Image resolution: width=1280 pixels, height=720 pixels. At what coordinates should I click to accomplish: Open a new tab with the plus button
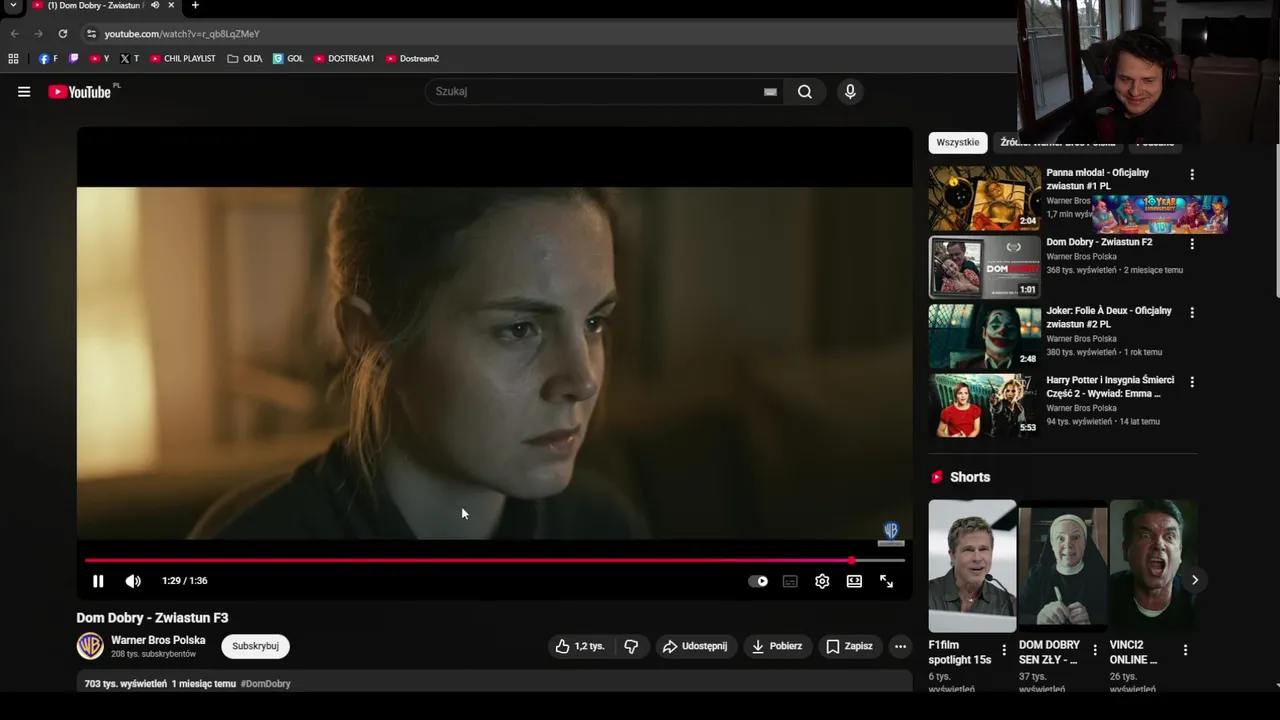195,6
